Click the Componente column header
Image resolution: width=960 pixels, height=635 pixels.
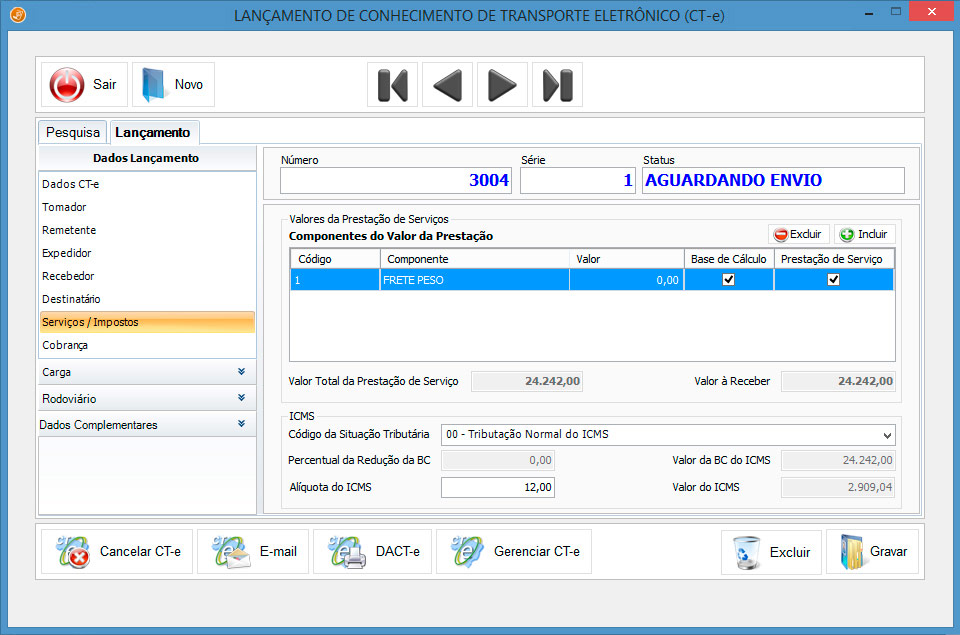(474, 259)
